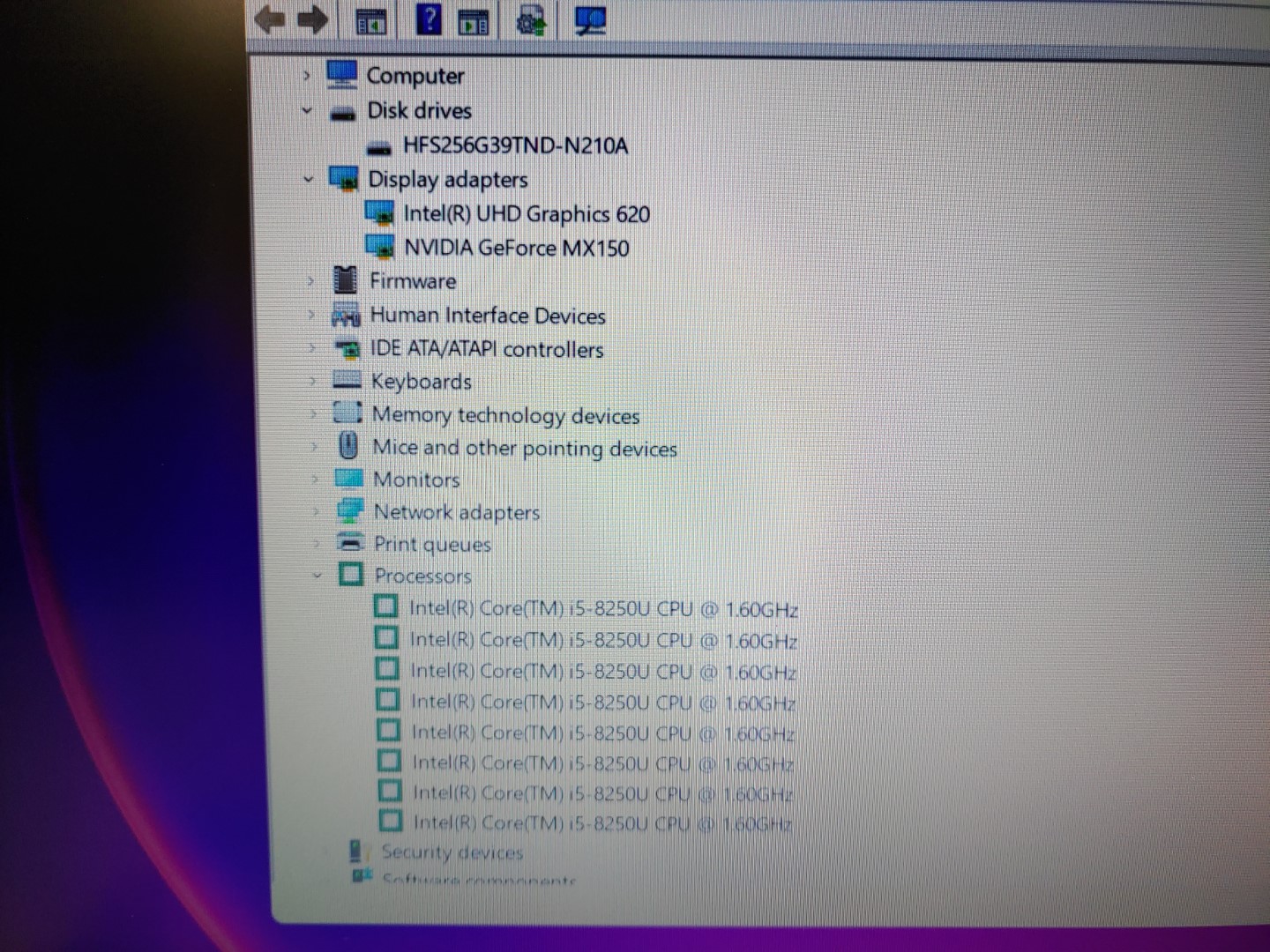Select 'HFS256G39TND-N210A' disk entry
The image size is (1270, 952).
point(515,145)
